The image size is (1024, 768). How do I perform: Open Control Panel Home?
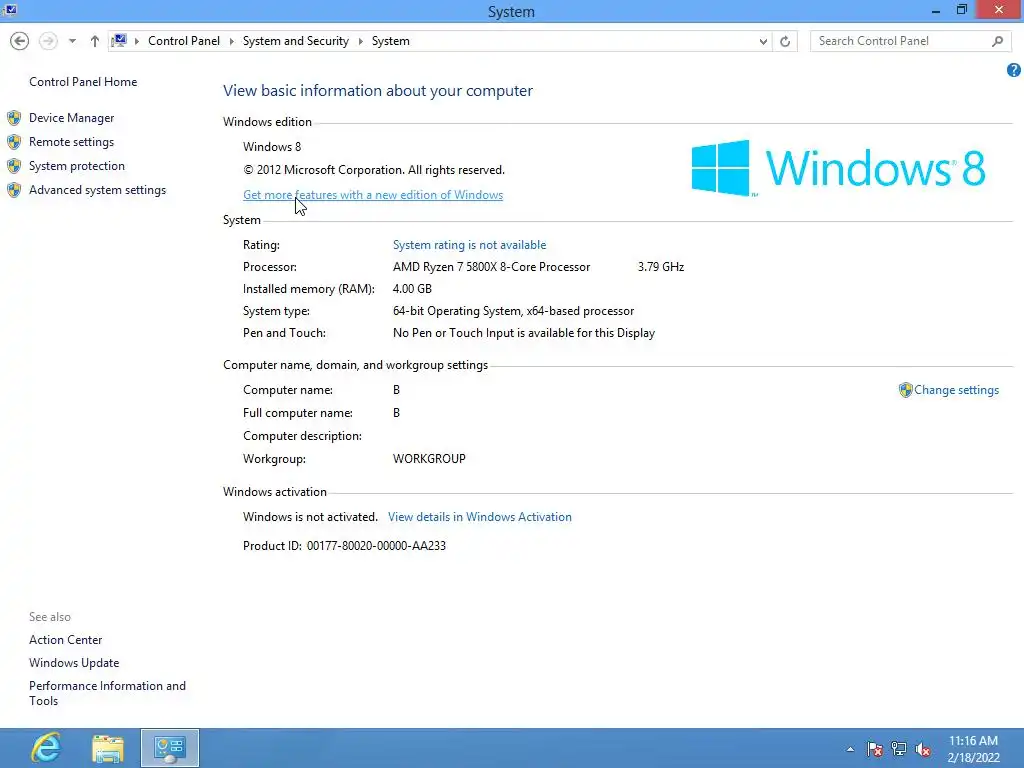(83, 82)
